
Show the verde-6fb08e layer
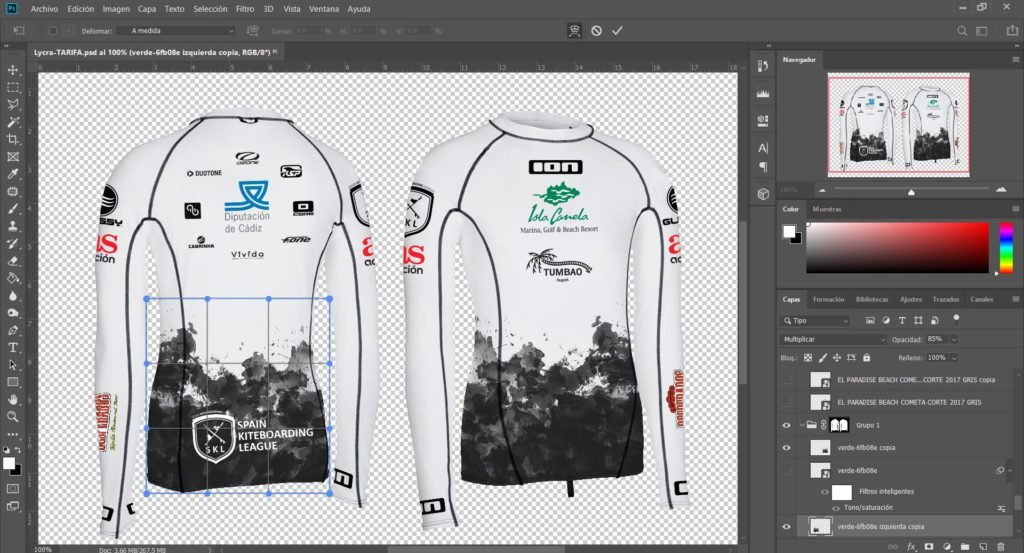[x=786, y=470]
